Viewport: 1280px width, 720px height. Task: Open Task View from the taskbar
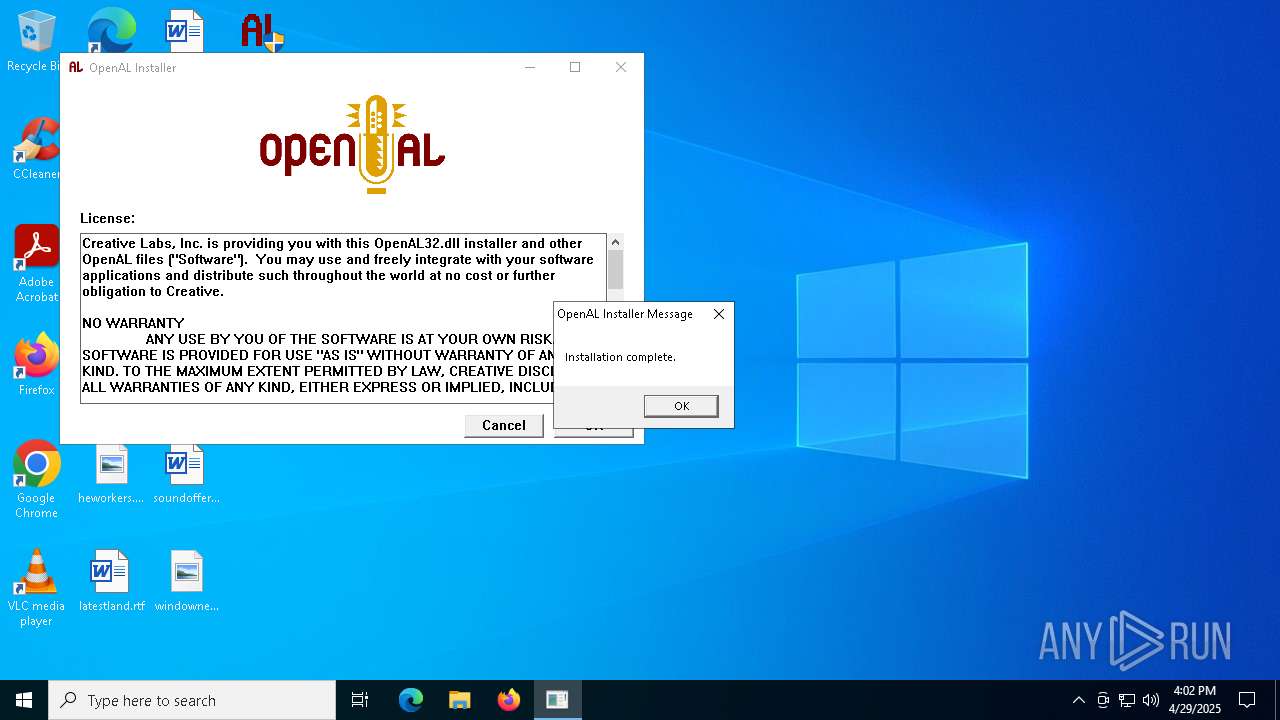pyautogui.click(x=360, y=700)
